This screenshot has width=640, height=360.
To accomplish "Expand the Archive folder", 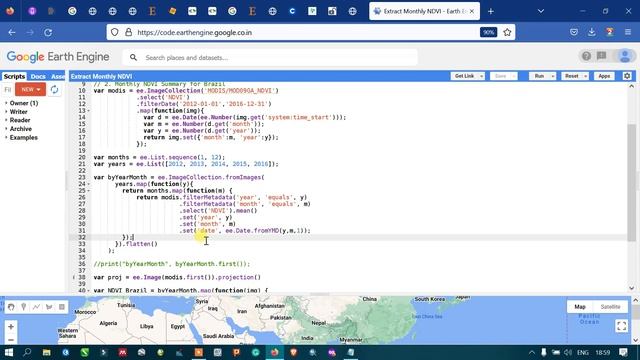I will [6, 129].
